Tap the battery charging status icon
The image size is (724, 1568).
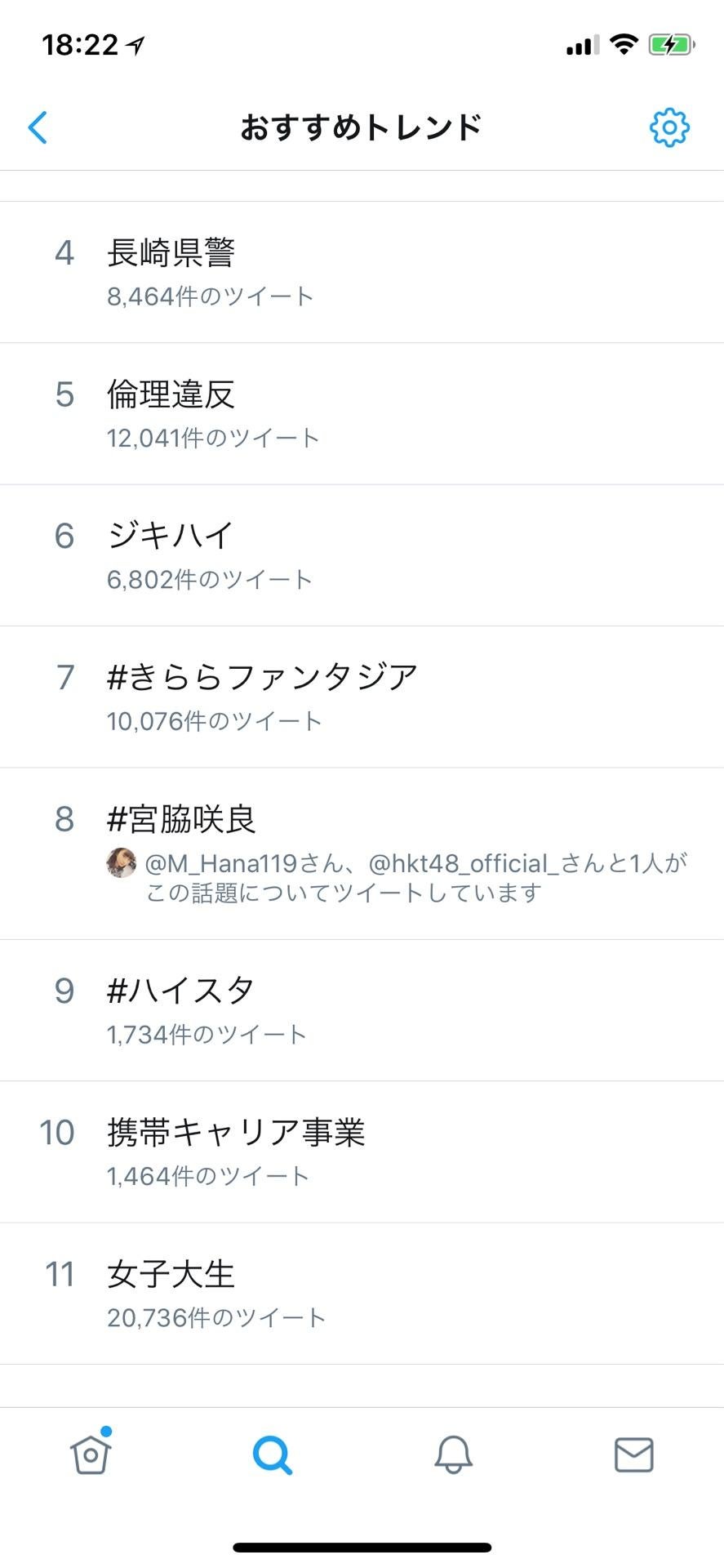[x=671, y=45]
